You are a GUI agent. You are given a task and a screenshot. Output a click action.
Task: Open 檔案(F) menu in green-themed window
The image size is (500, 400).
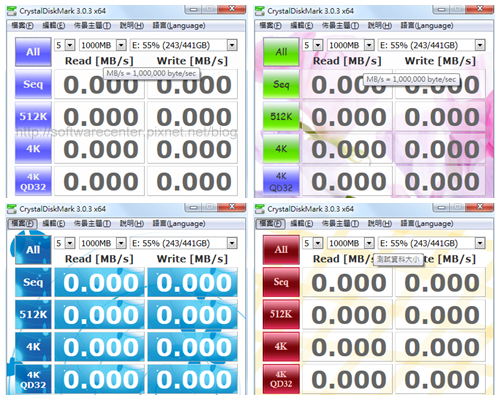(271, 26)
